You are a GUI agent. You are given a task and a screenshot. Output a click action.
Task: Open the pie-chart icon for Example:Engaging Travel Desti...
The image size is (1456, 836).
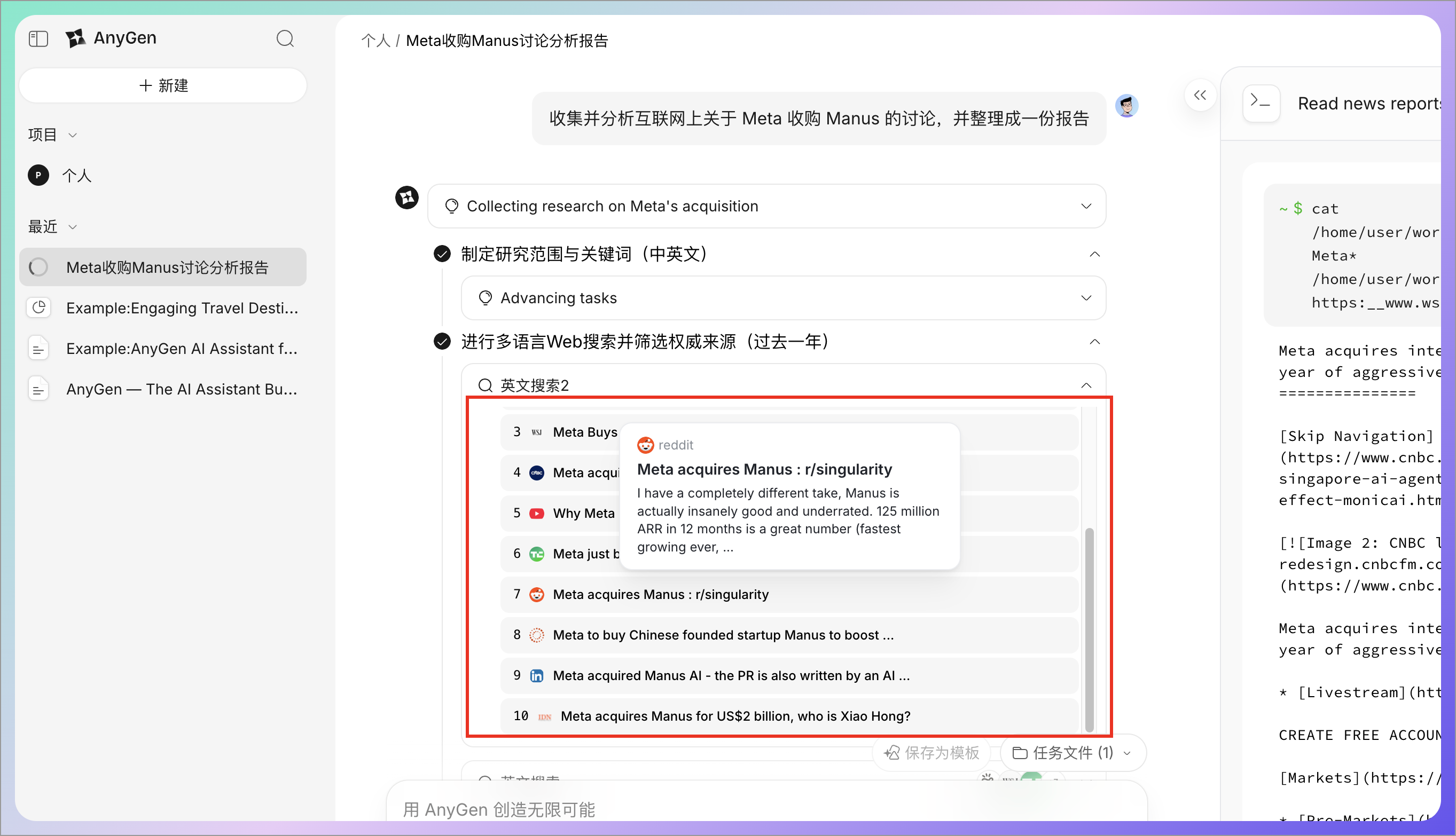tap(39, 307)
